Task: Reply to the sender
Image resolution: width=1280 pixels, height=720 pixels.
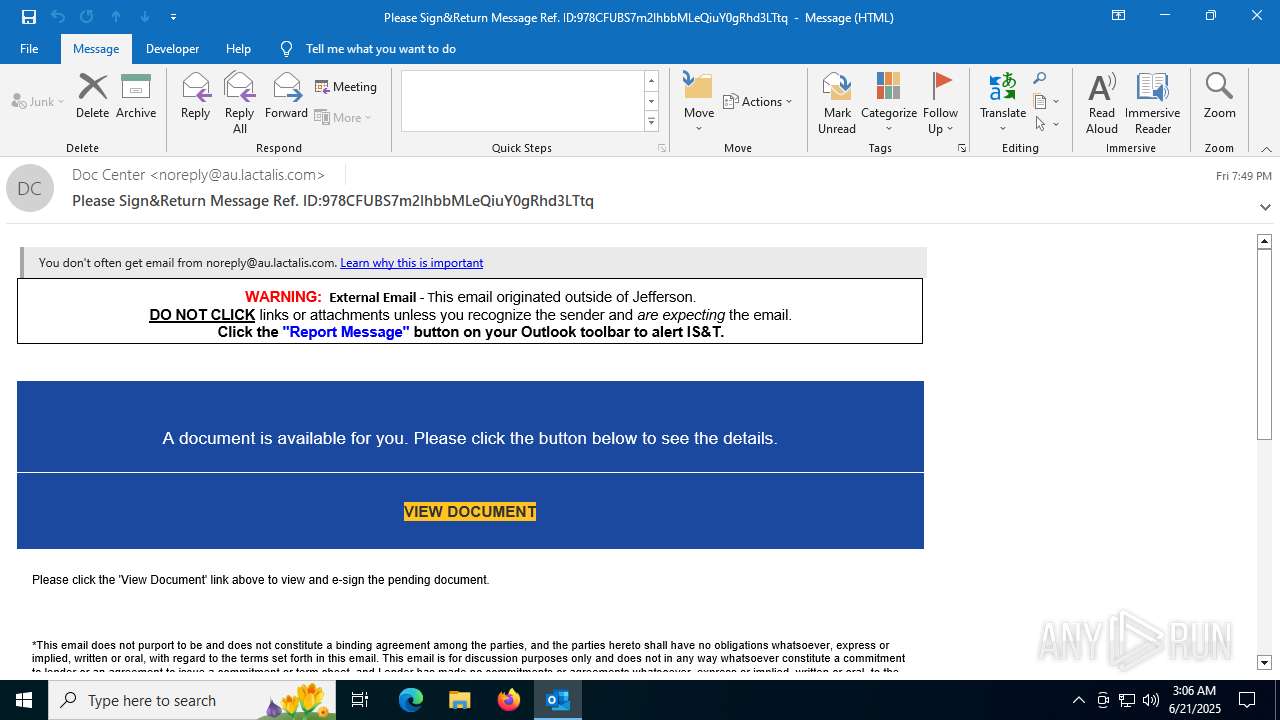Action: pyautogui.click(x=195, y=96)
